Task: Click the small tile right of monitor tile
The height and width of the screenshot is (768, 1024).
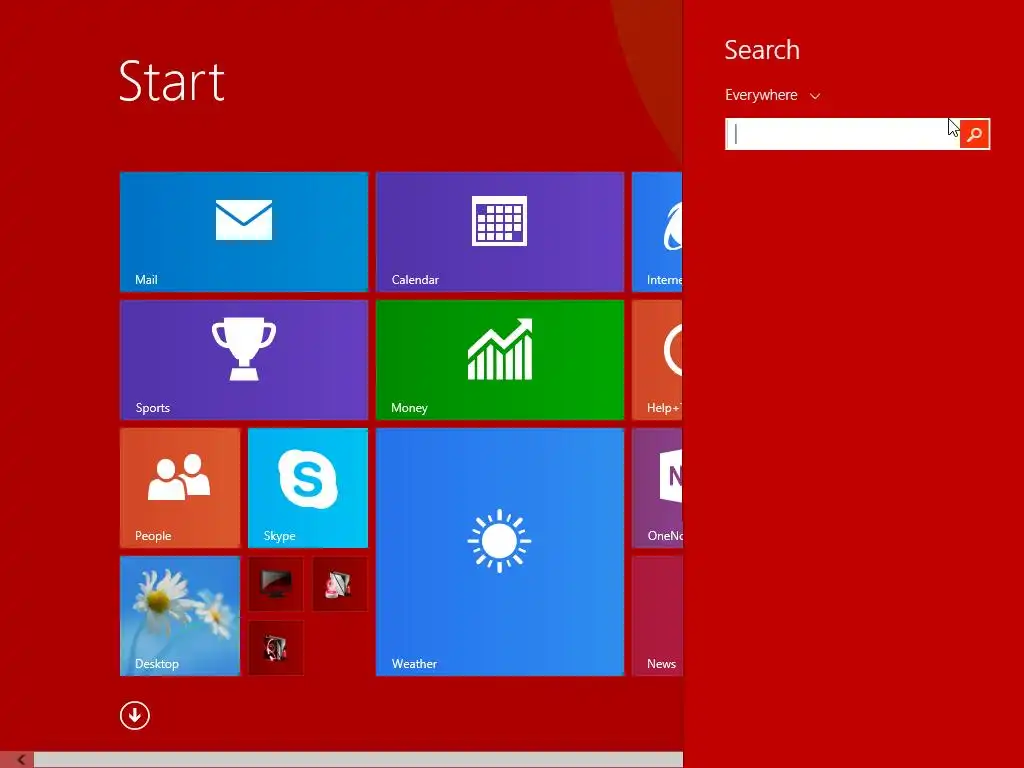Action: (x=340, y=583)
